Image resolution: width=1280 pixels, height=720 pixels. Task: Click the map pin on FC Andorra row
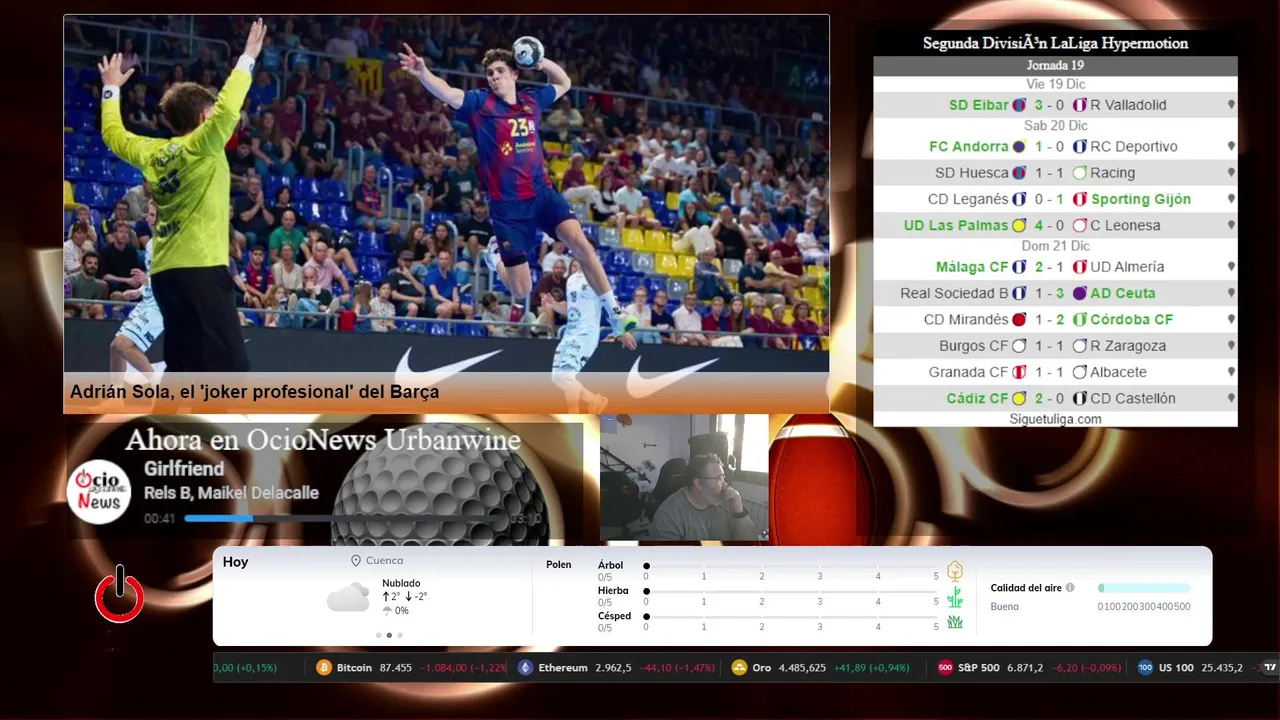(1231, 146)
